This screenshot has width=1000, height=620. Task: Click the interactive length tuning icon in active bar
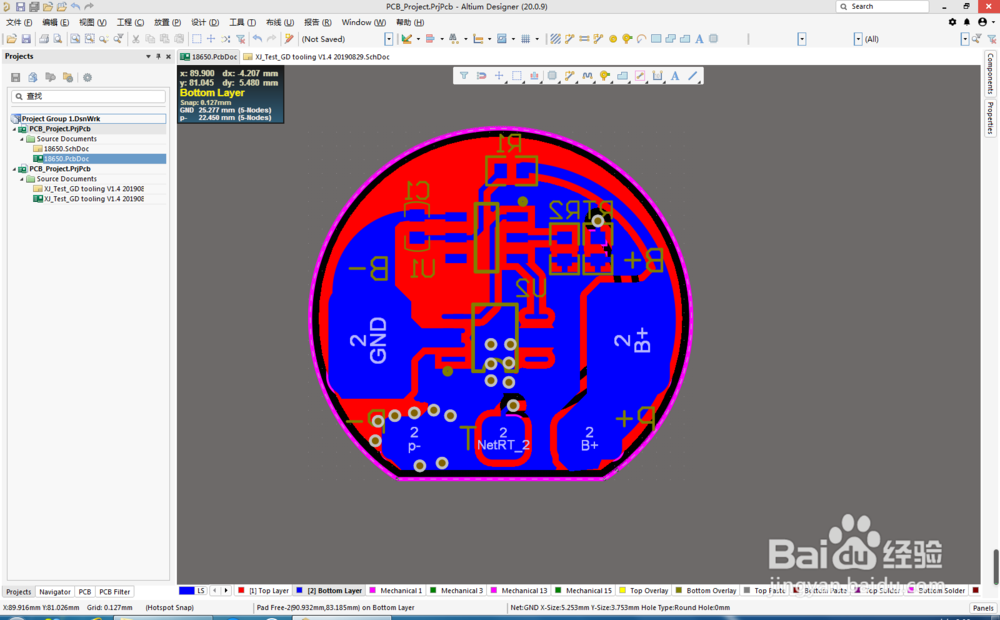click(x=587, y=76)
